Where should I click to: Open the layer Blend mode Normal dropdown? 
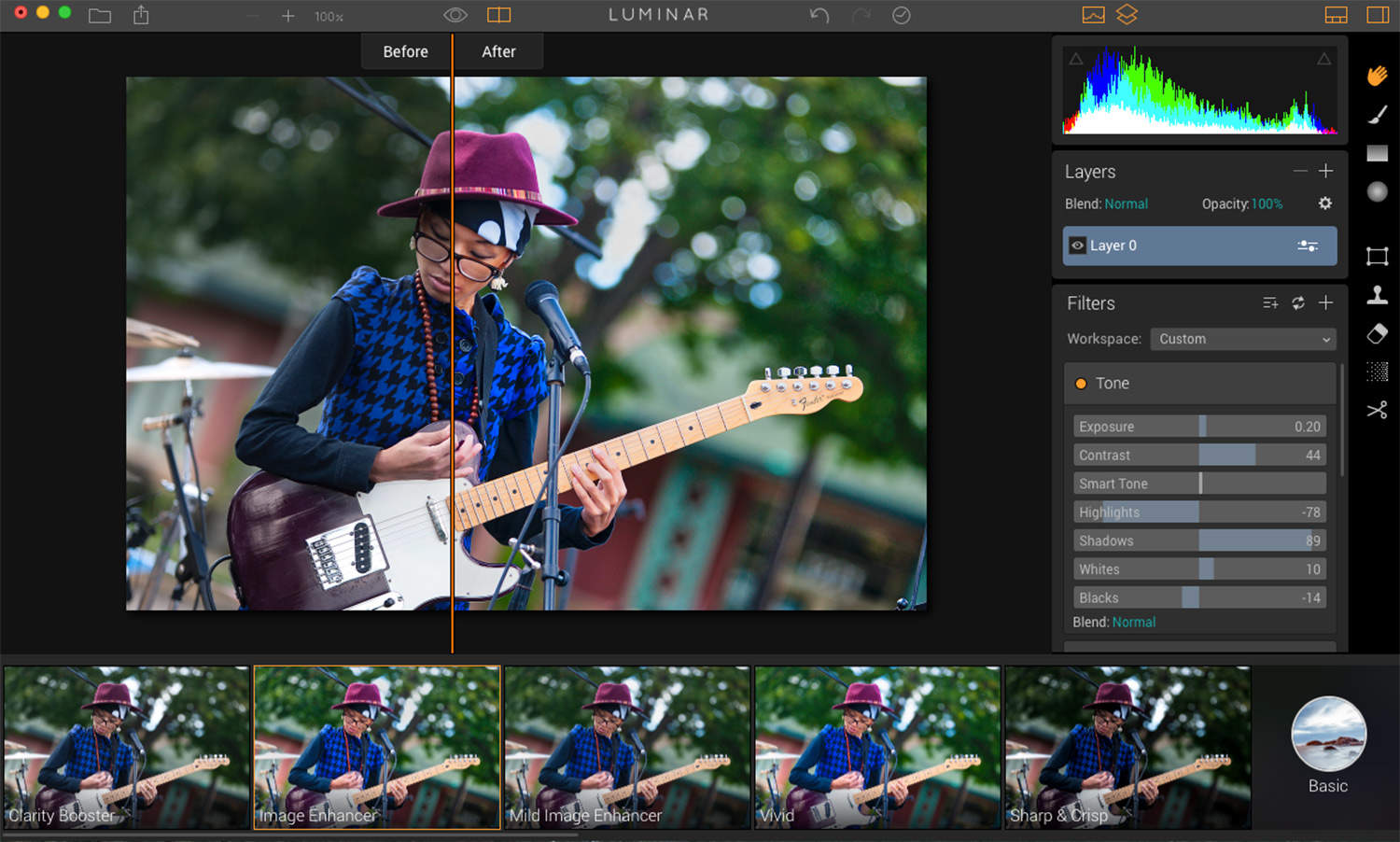tap(1126, 203)
